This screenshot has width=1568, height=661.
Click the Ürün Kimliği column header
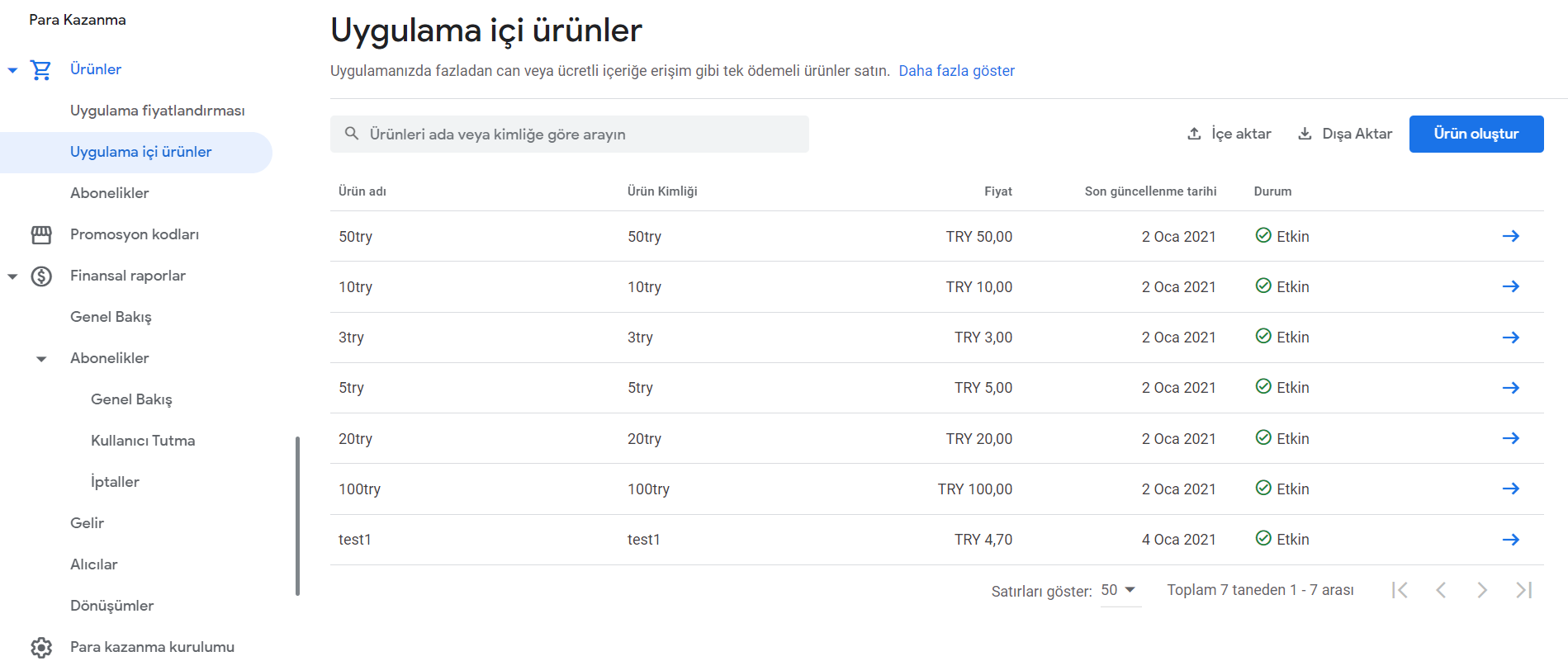662,191
